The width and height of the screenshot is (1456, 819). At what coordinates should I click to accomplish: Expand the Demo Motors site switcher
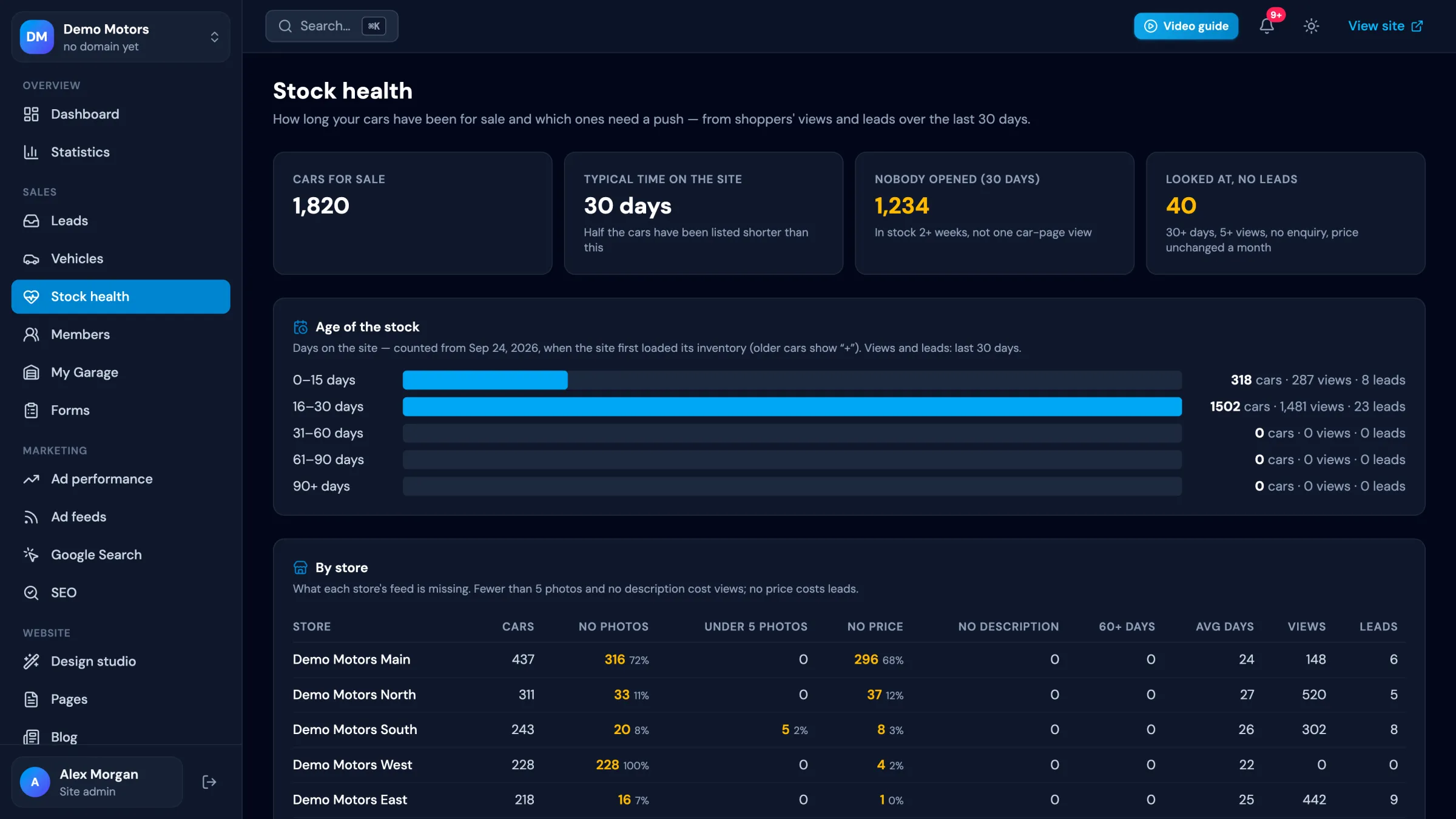click(121, 37)
